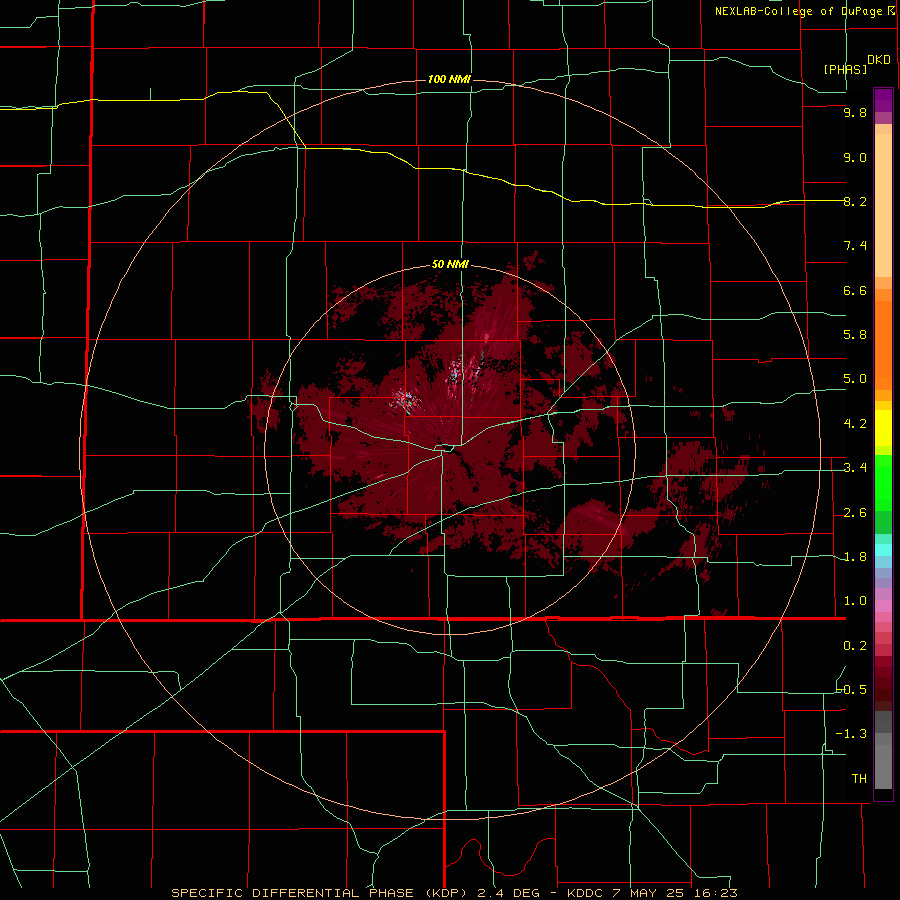Image resolution: width=900 pixels, height=900 pixels.
Task: Click the 2.6 color scale value
Action: (x=855, y=513)
